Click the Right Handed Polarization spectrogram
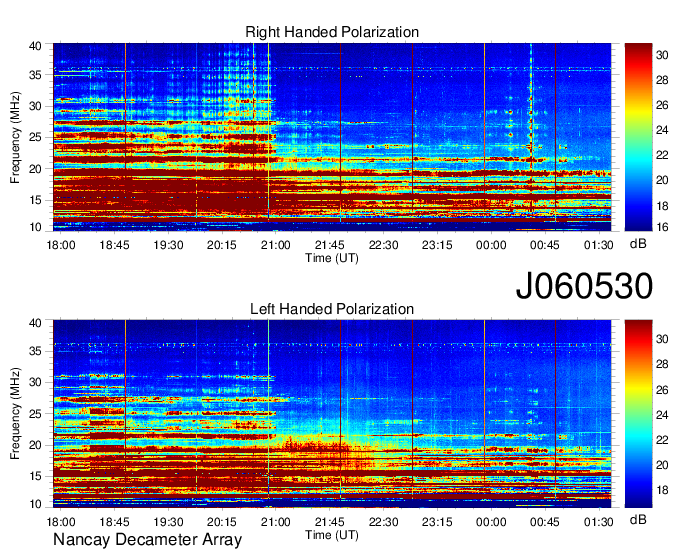Screen dimensions: 680x552 pos(332,137)
